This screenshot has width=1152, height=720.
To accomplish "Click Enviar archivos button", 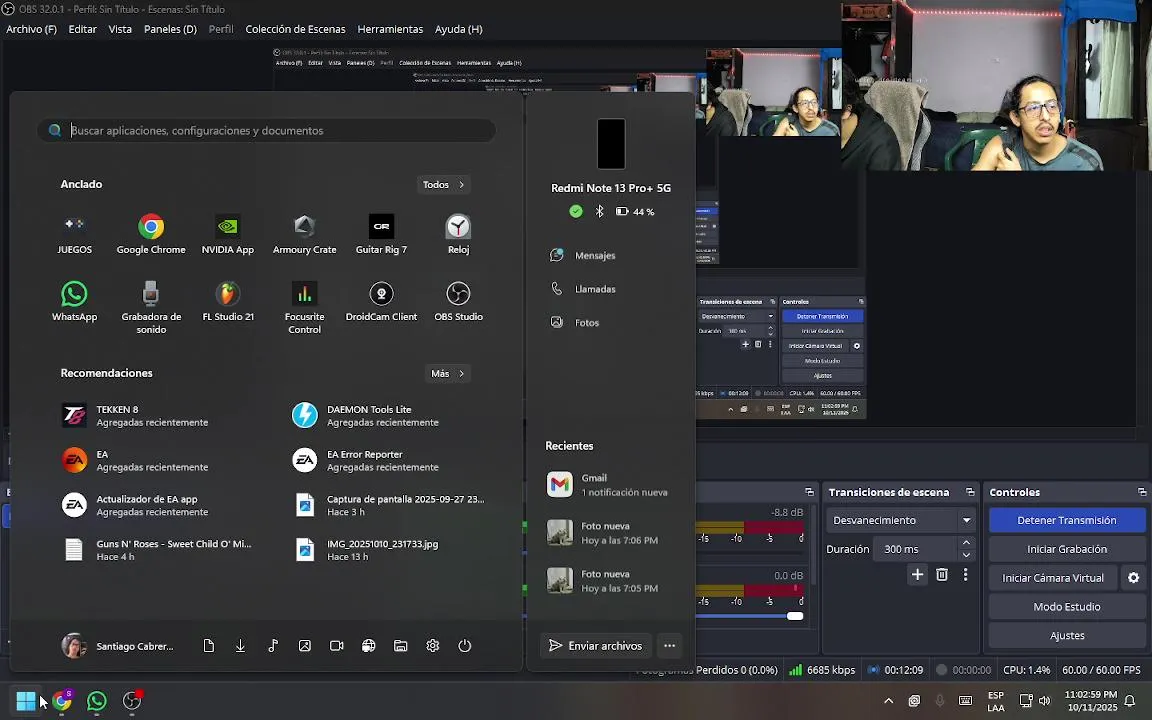I will coord(596,646).
